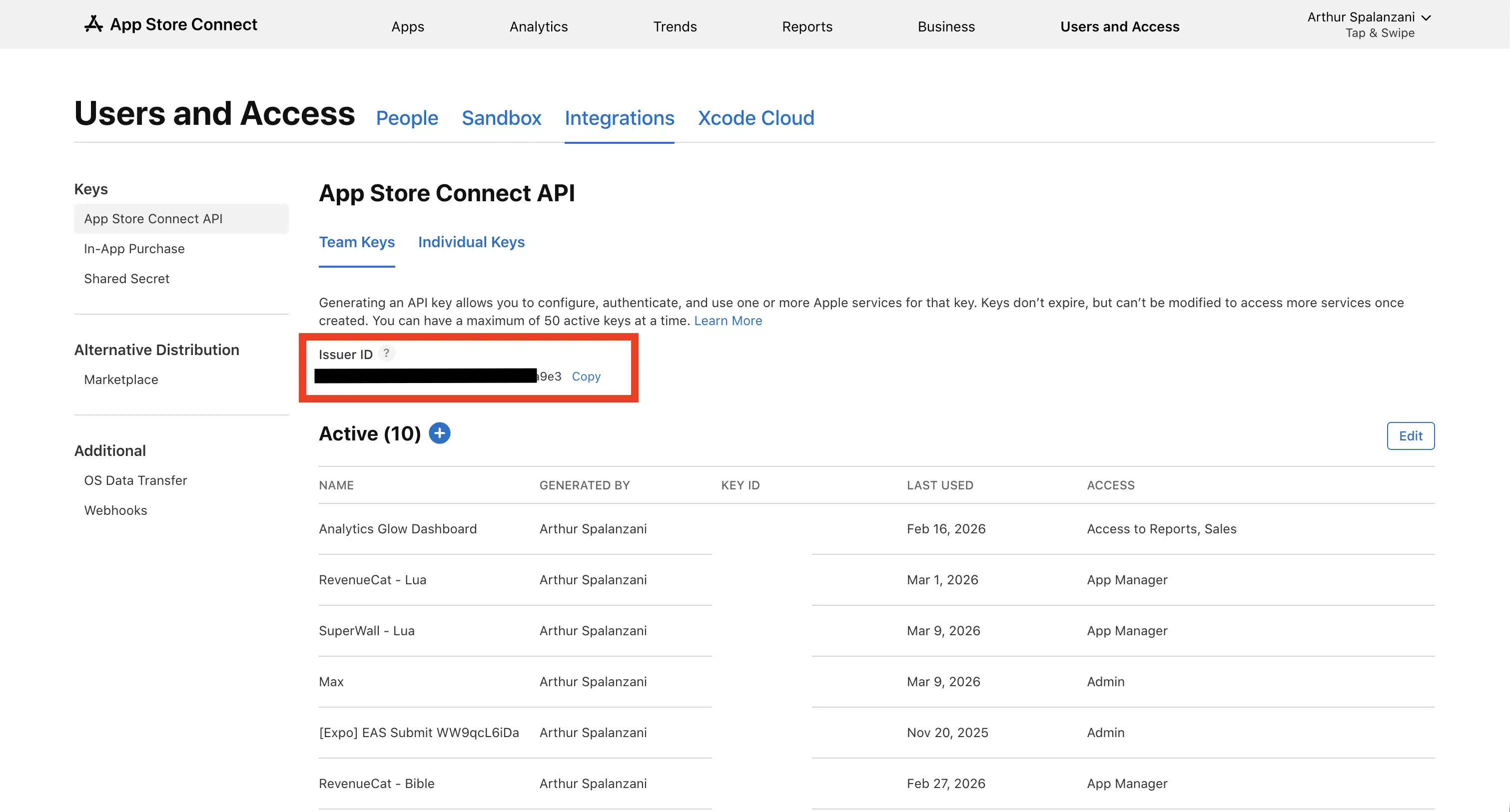Expand the Arthur Spalanzani account dropdown
The height and width of the screenshot is (812, 1510).
pyautogui.click(x=1427, y=17)
